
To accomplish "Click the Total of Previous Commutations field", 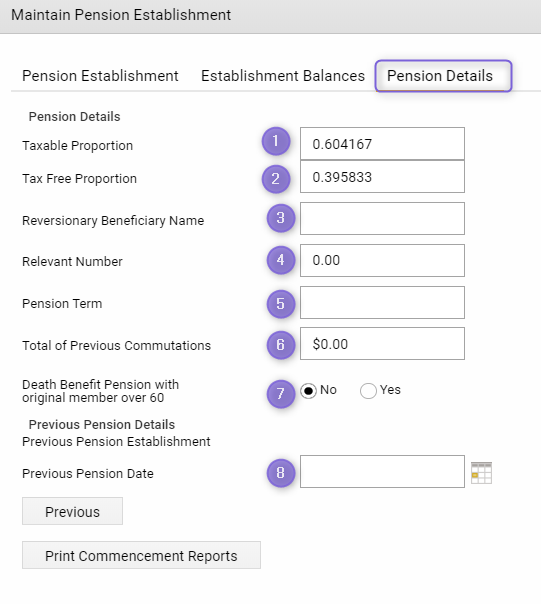I will 382,344.
